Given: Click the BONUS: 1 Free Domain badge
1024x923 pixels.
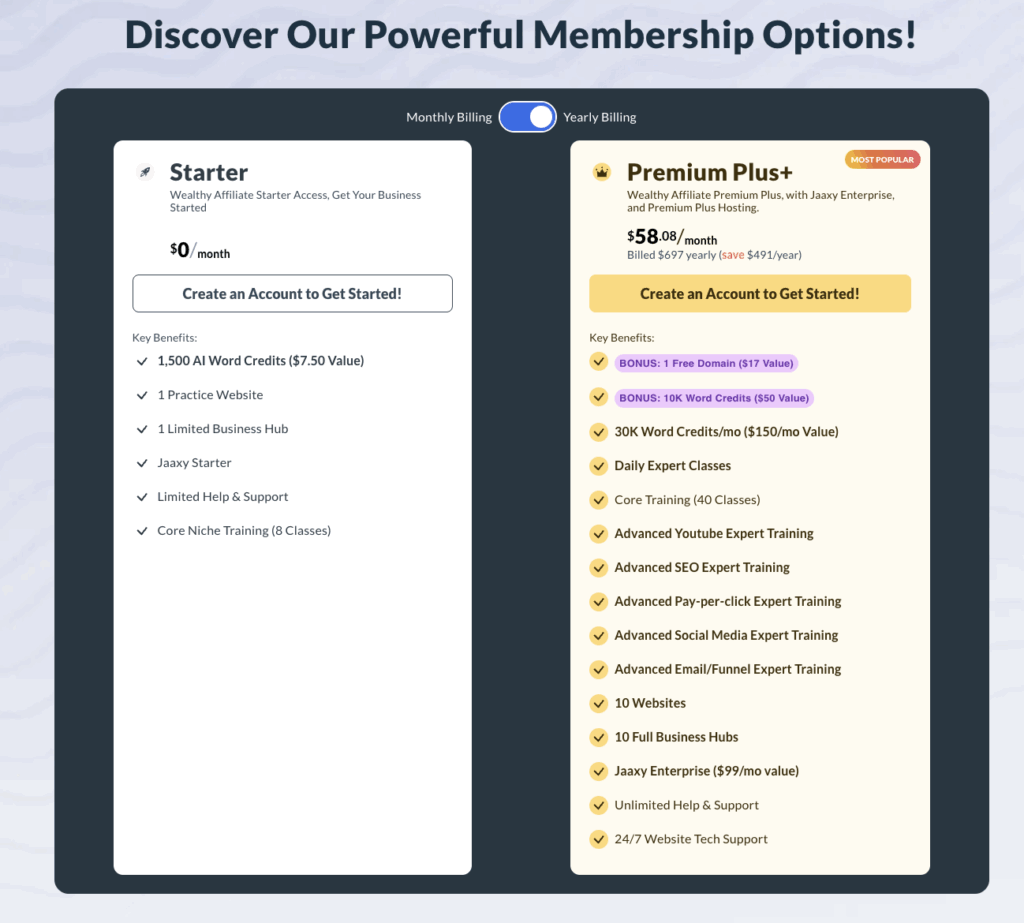Looking at the screenshot, I should (x=706, y=363).
